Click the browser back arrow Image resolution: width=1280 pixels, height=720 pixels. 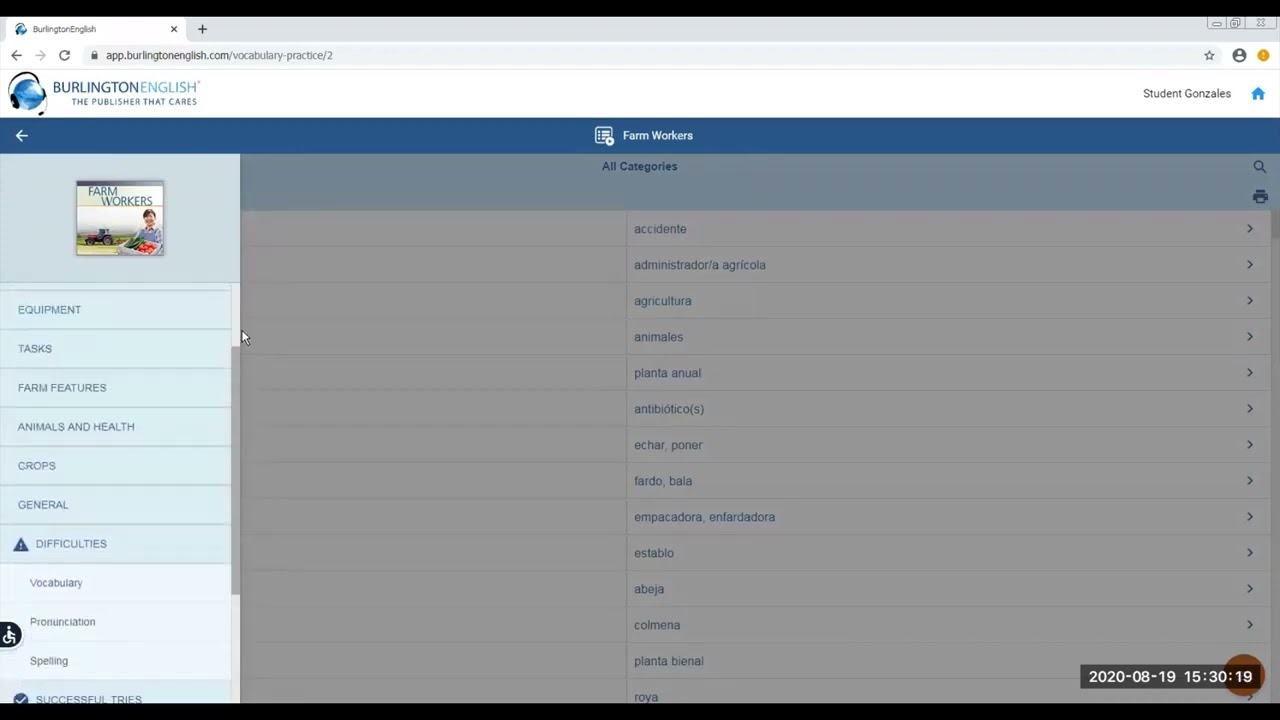pyautogui.click(x=16, y=55)
